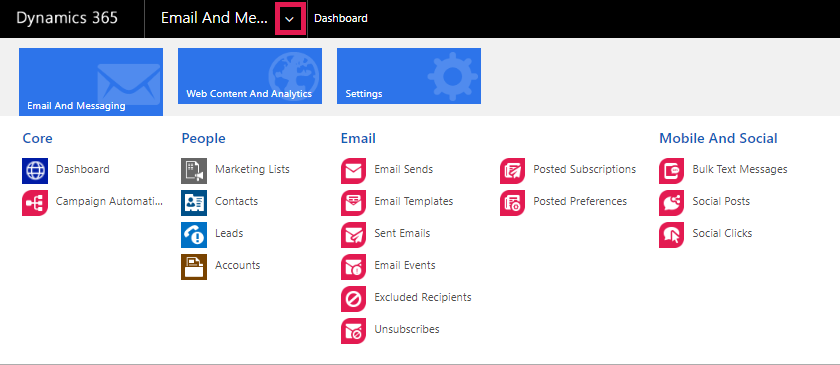Image resolution: width=840 pixels, height=365 pixels.
Task: Click the Contacts card icon
Action: pyautogui.click(x=194, y=203)
